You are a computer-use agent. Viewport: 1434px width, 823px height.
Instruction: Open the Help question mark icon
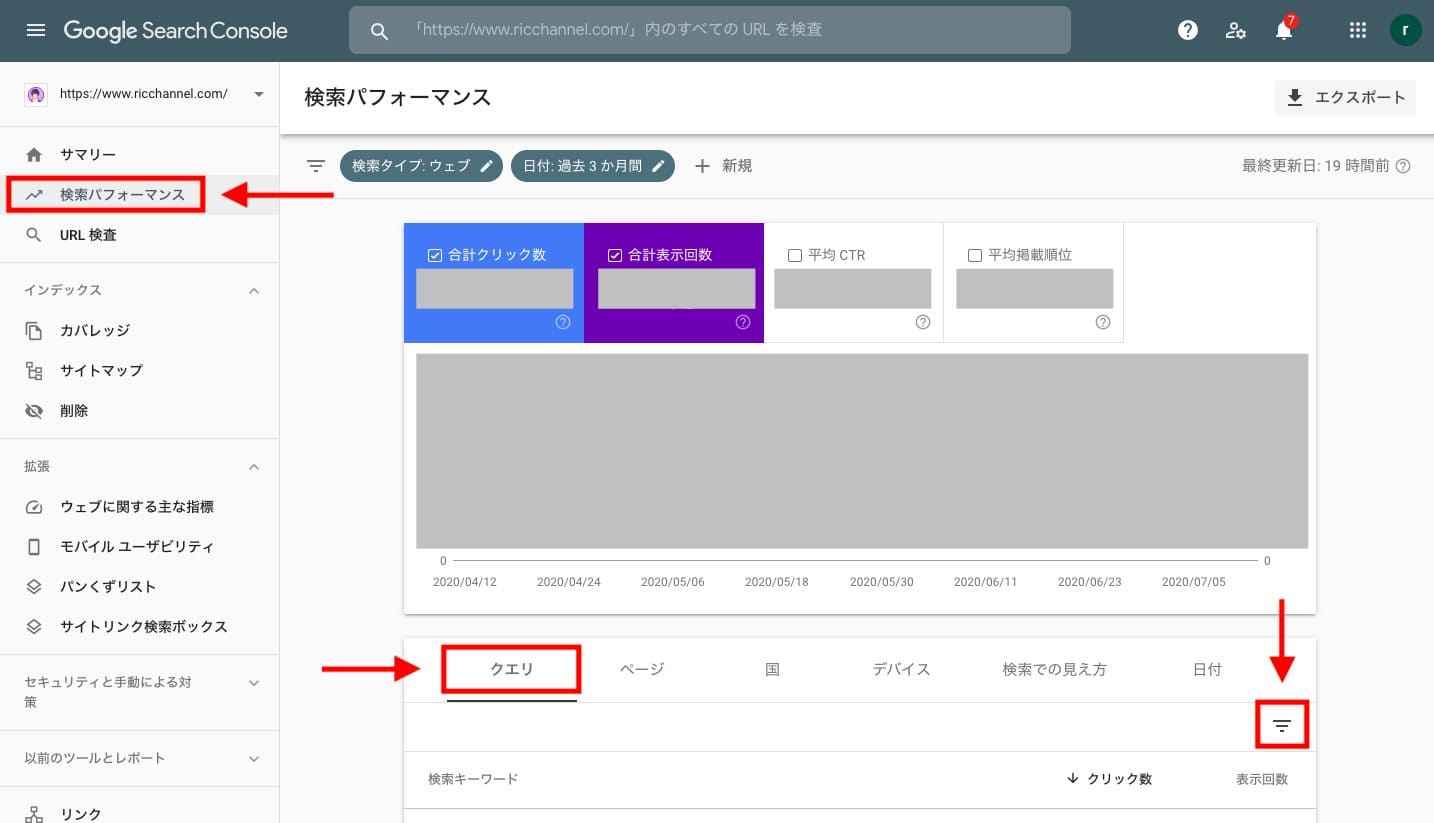pos(1188,30)
